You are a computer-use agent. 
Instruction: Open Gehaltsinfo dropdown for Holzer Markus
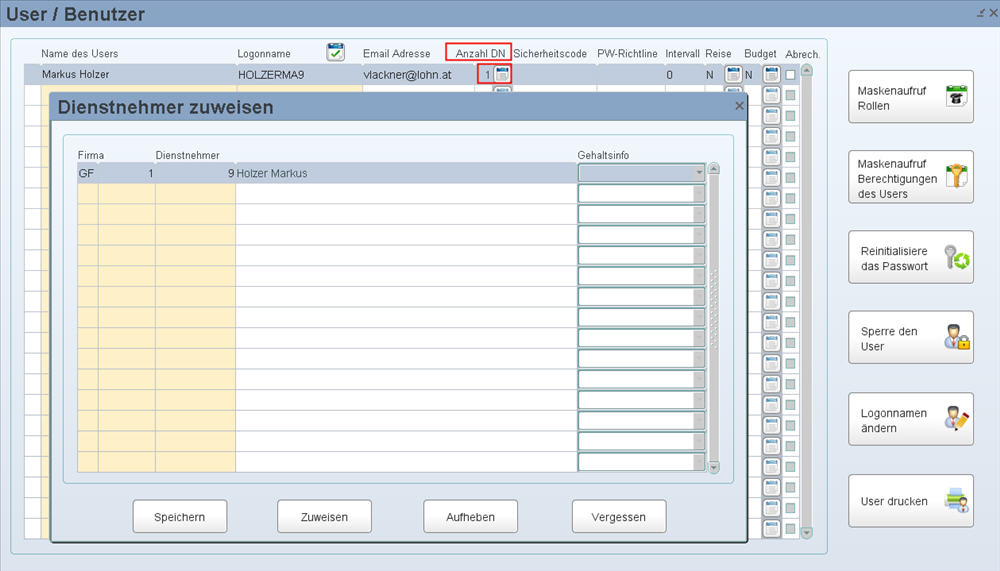[x=699, y=173]
